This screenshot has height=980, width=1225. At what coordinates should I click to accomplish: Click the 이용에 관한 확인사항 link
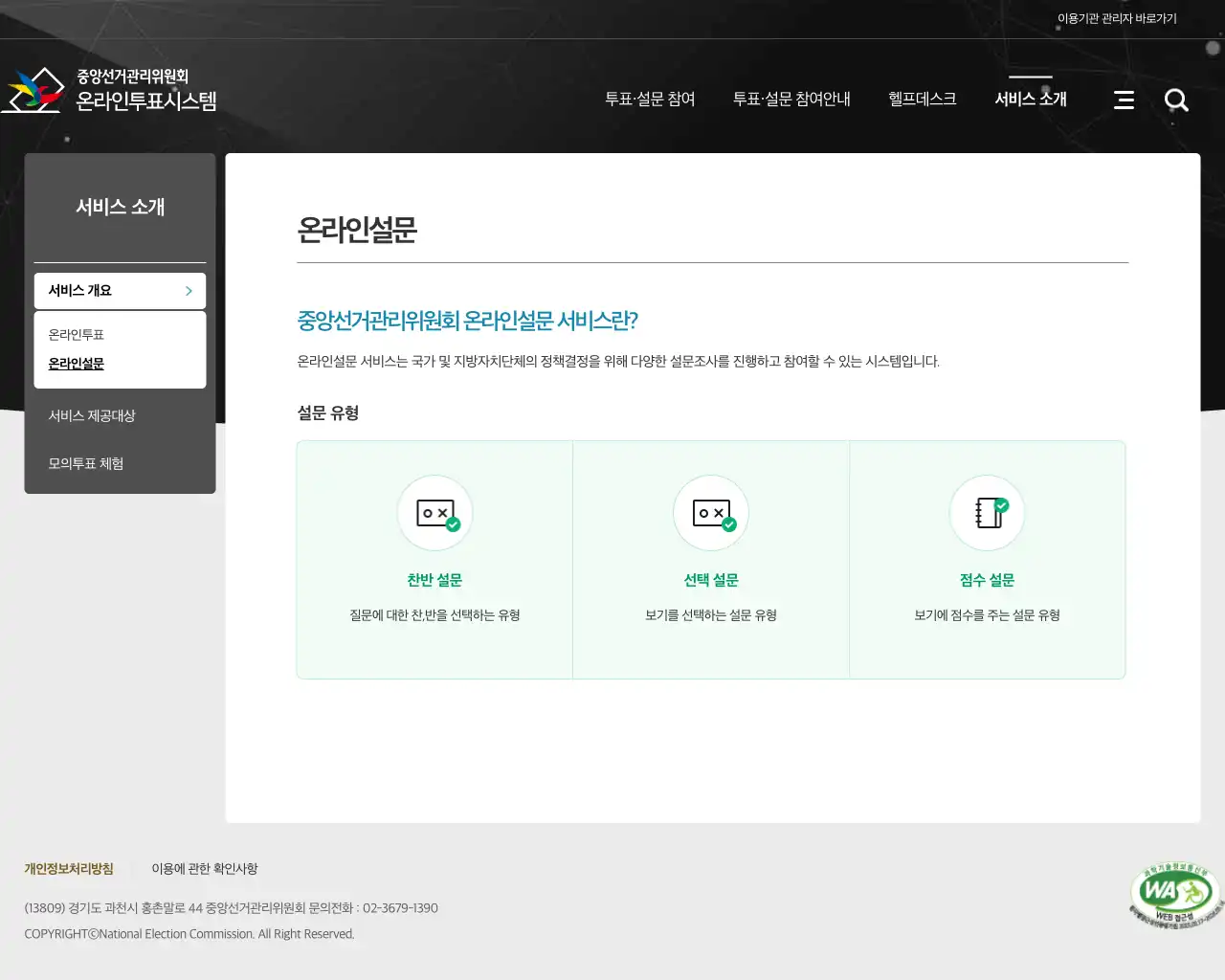(x=206, y=869)
